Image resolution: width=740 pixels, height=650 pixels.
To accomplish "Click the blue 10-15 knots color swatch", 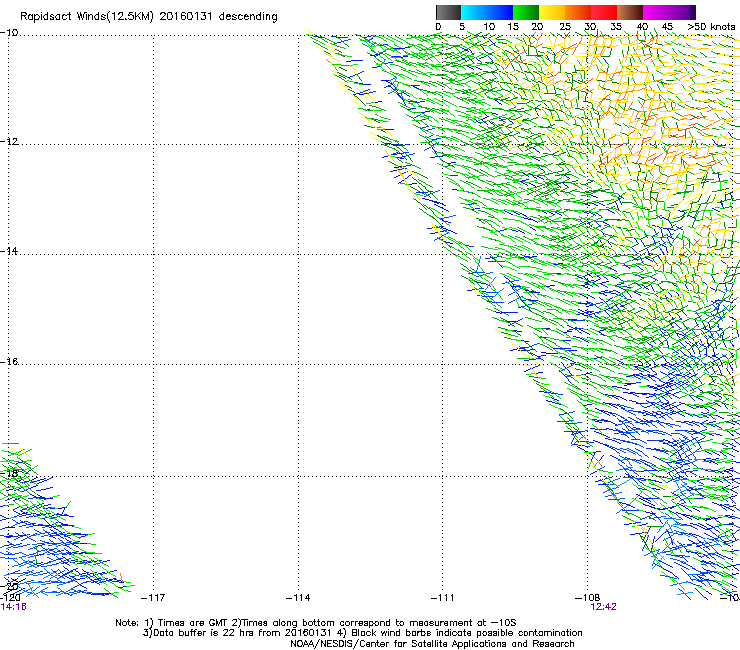I will [500, 12].
